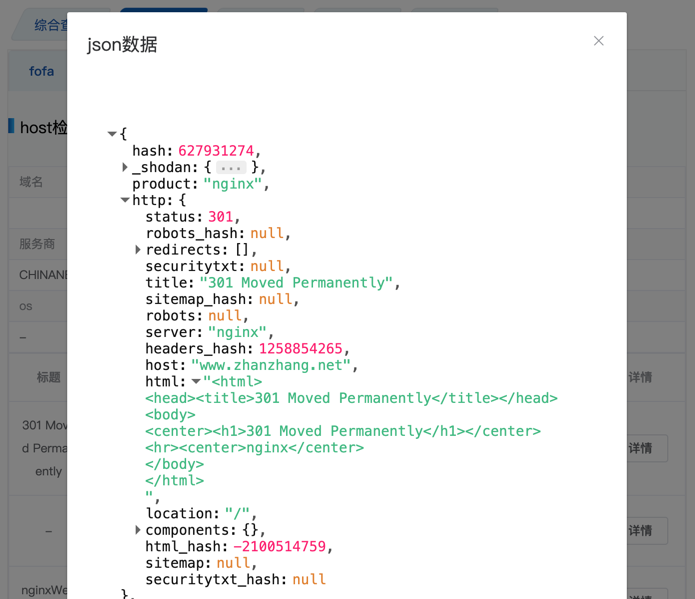
Task: Select html_hash value -2100514759
Action: point(279,546)
